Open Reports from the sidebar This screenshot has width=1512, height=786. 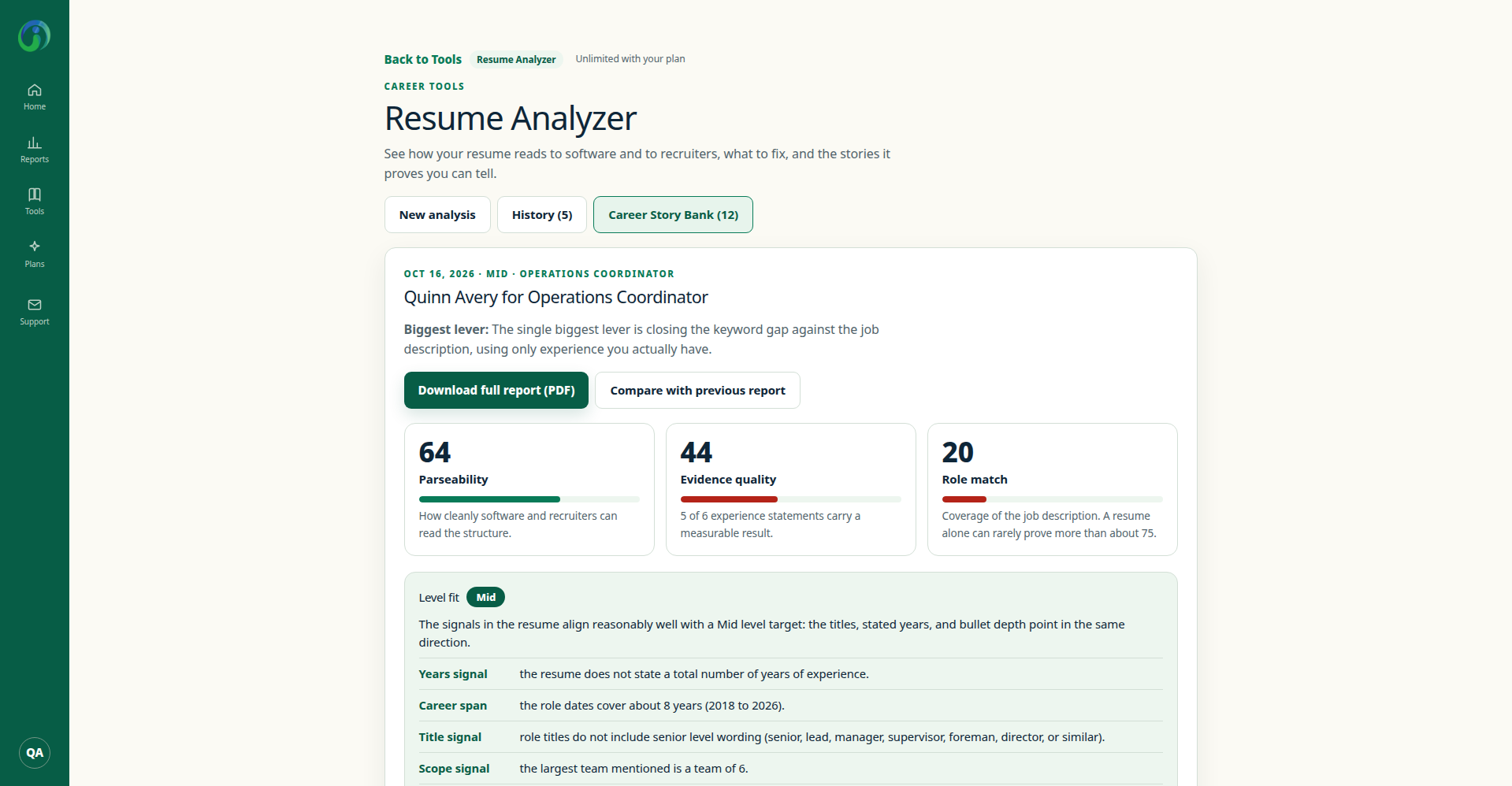tap(34, 150)
